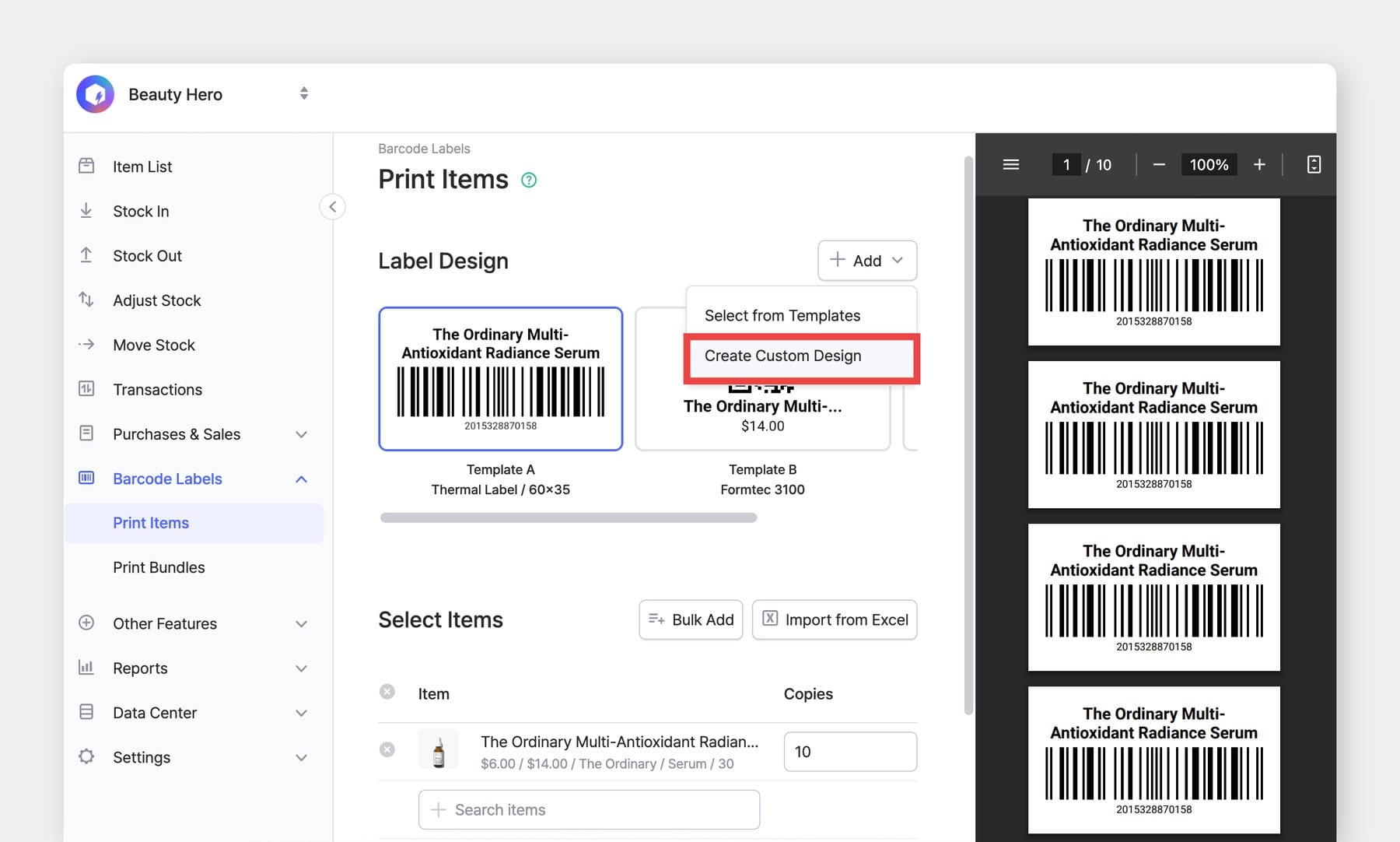Expand the Purchases & Sales section
Viewport: 1400px width, 842px height.
click(301, 434)
